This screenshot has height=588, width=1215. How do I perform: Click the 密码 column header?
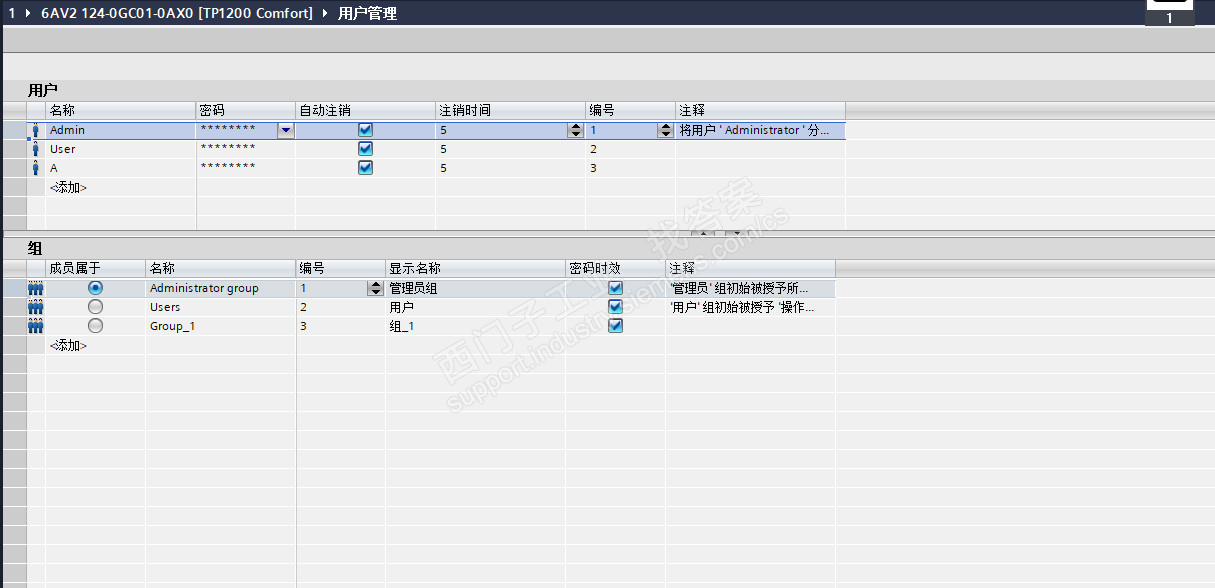(245, 110)
